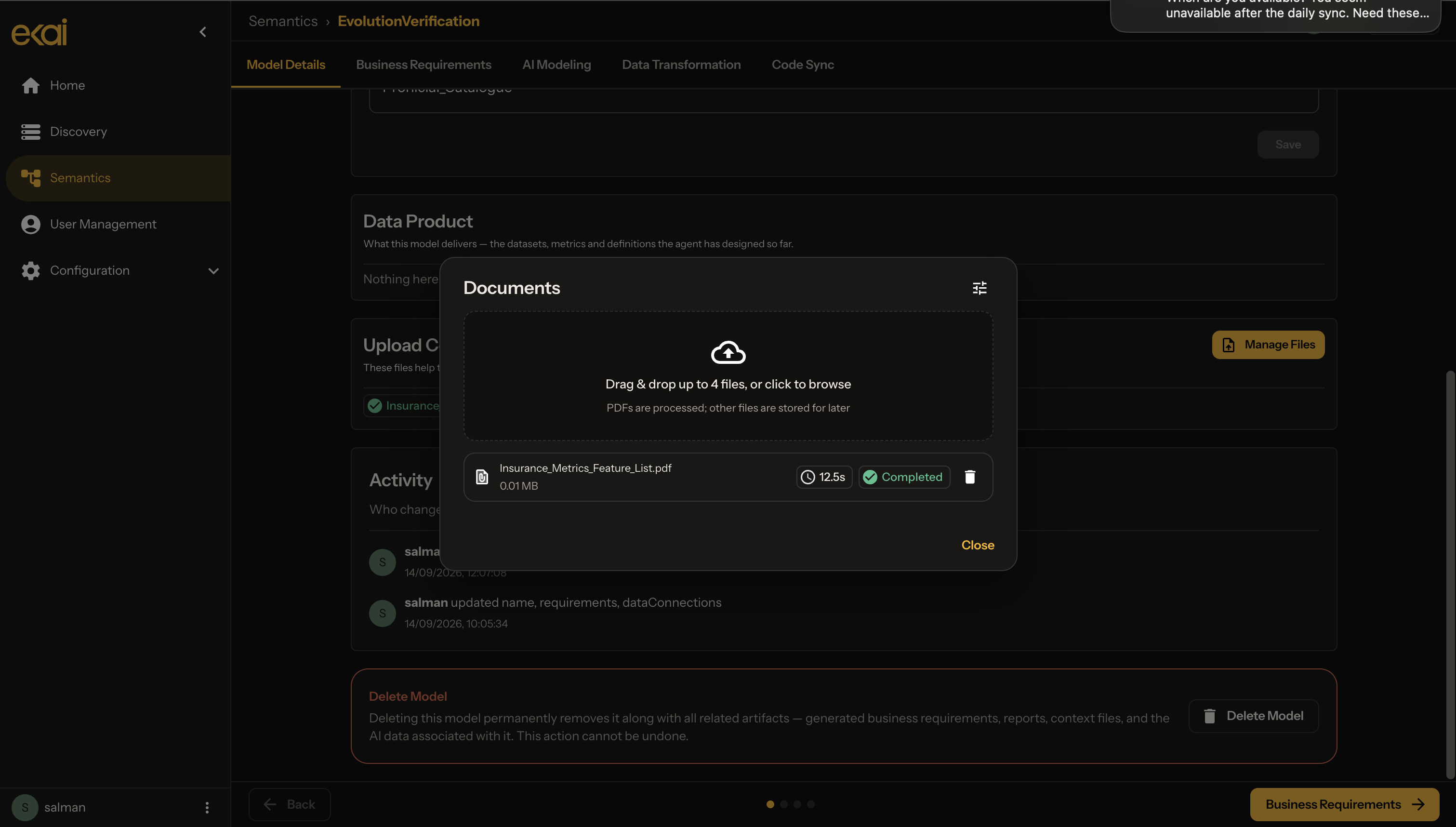Click the cloud upload icon
The width and height of the screenshot is (1456, 827).
tap(728, 352)
